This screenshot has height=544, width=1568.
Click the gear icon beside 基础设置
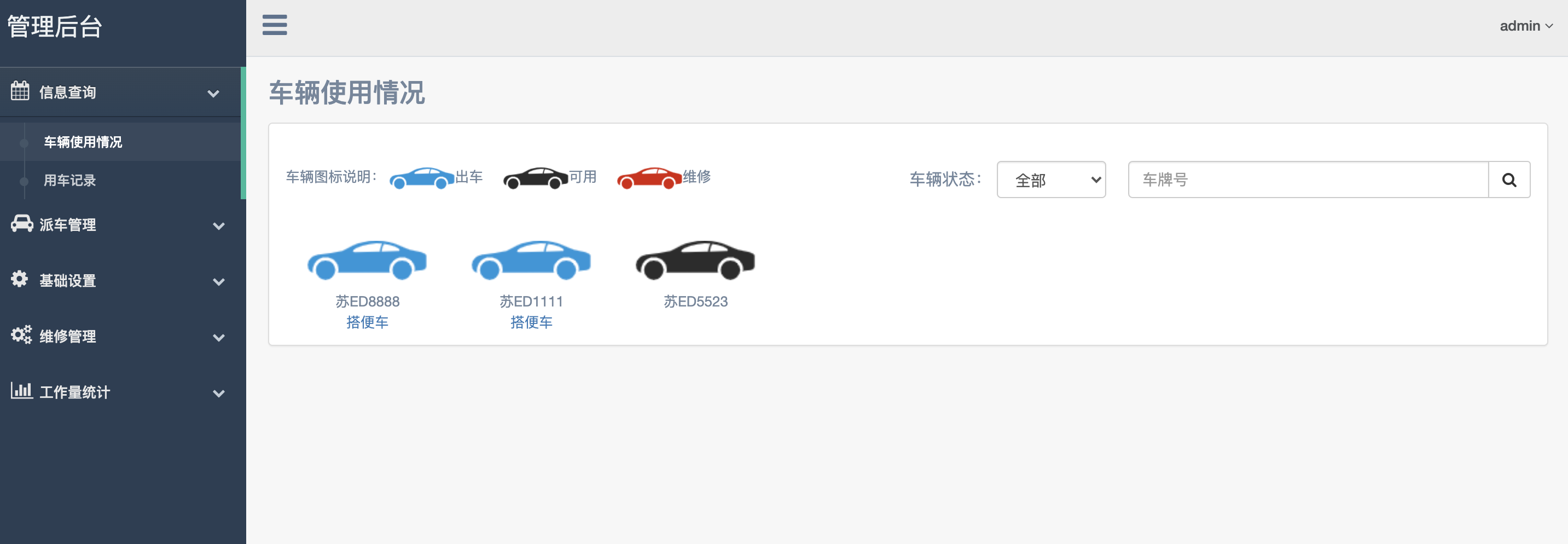tap(20, 279)
